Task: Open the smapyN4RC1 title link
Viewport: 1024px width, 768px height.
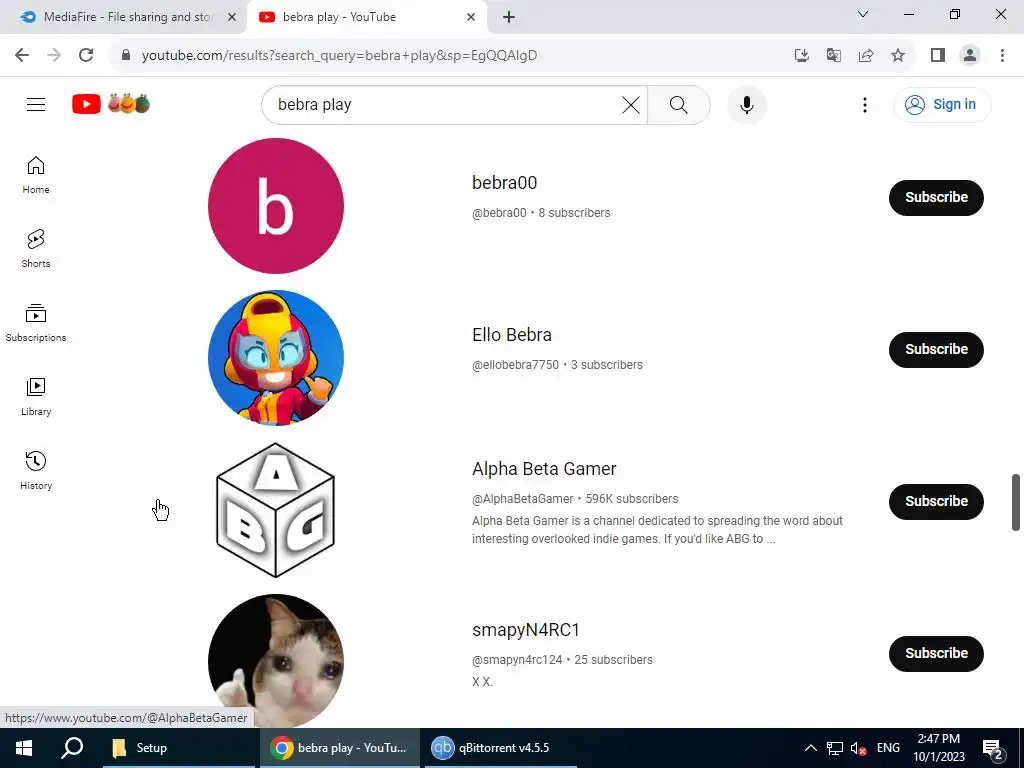Action: click(526, 630)
